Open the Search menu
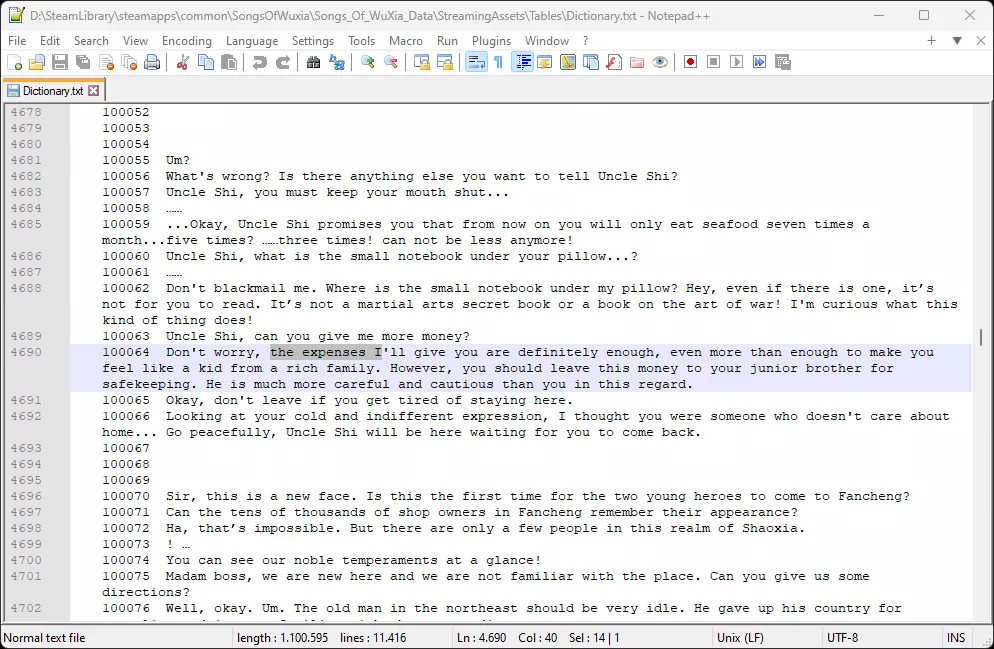 [x=91, y=41]
